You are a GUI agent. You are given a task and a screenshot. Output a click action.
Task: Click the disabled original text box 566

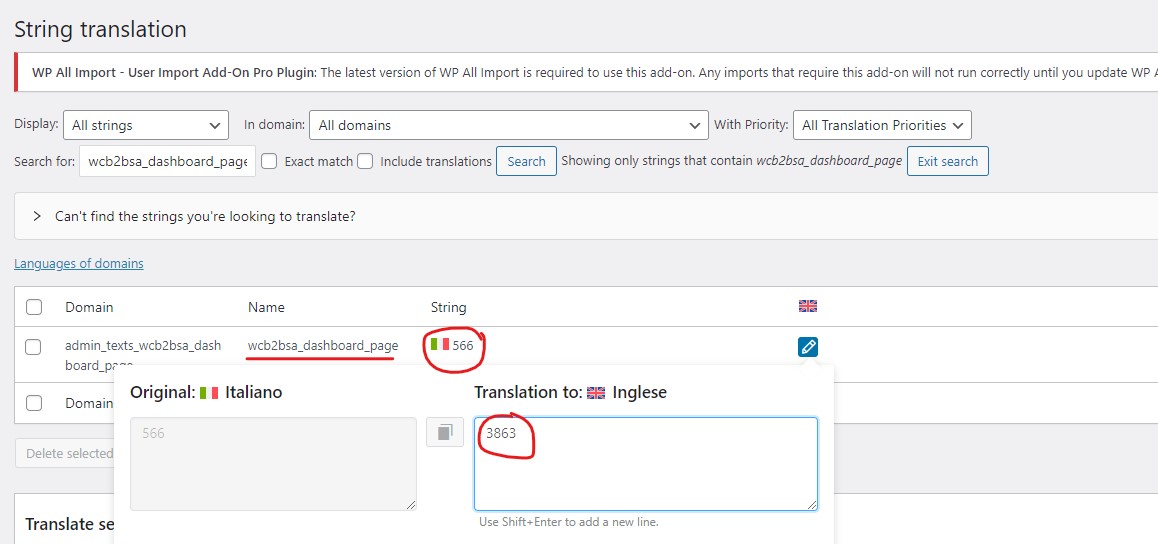(x=273, y=464)
